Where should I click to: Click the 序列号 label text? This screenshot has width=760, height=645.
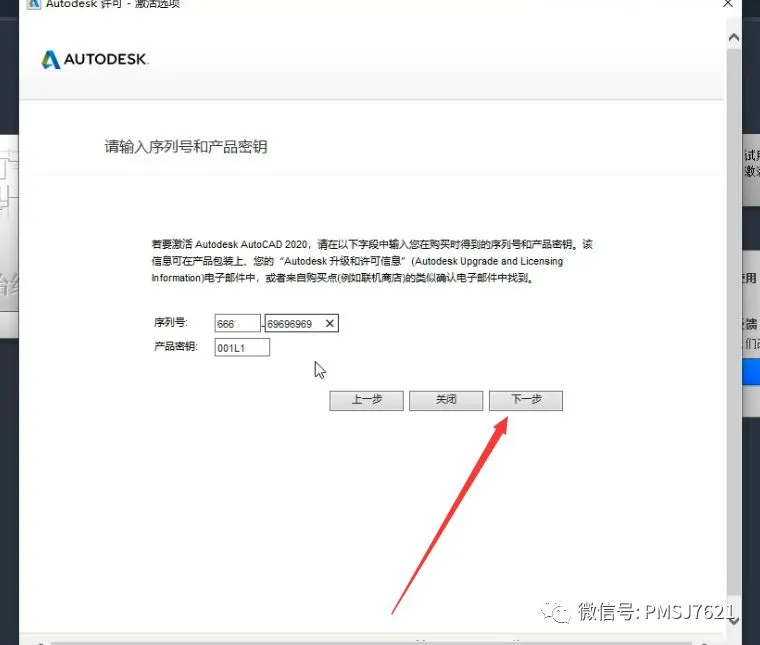tap(171, 322)
